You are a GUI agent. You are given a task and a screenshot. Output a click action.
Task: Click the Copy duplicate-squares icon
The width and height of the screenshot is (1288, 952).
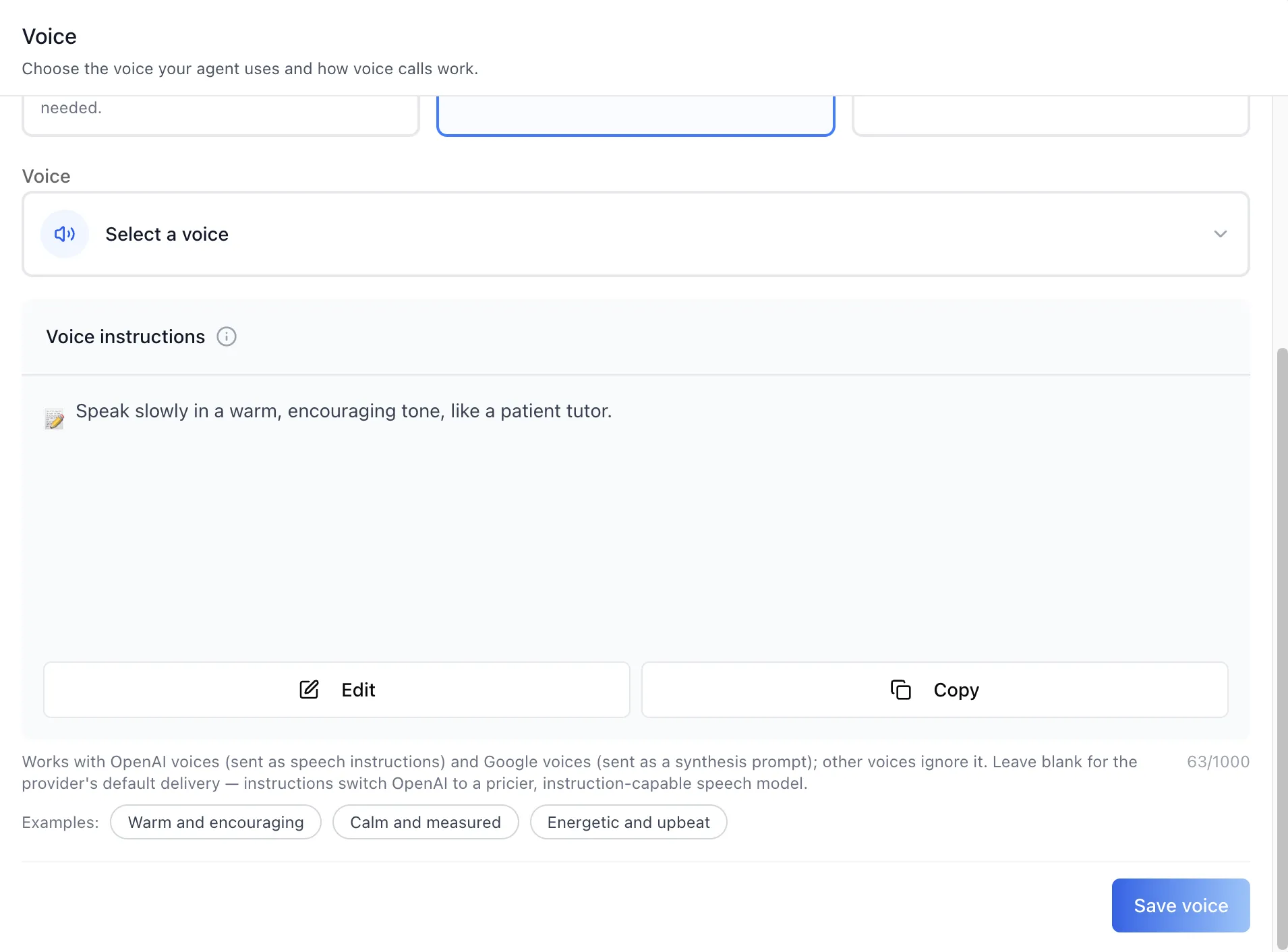[x=901, y=690]
